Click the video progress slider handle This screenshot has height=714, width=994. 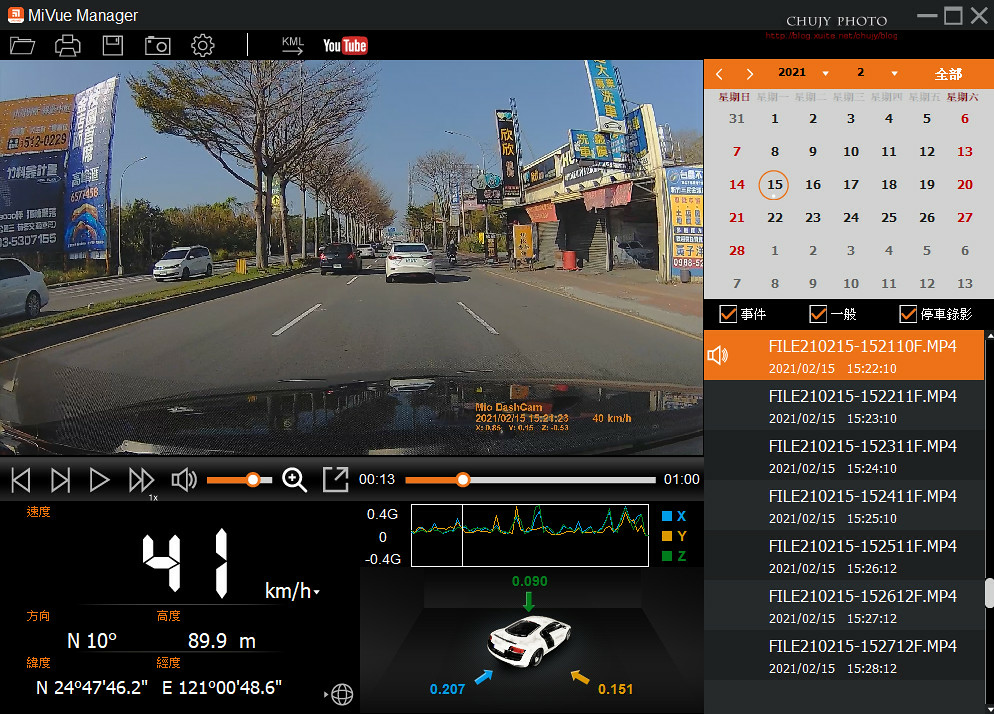(x=463, y=480)
